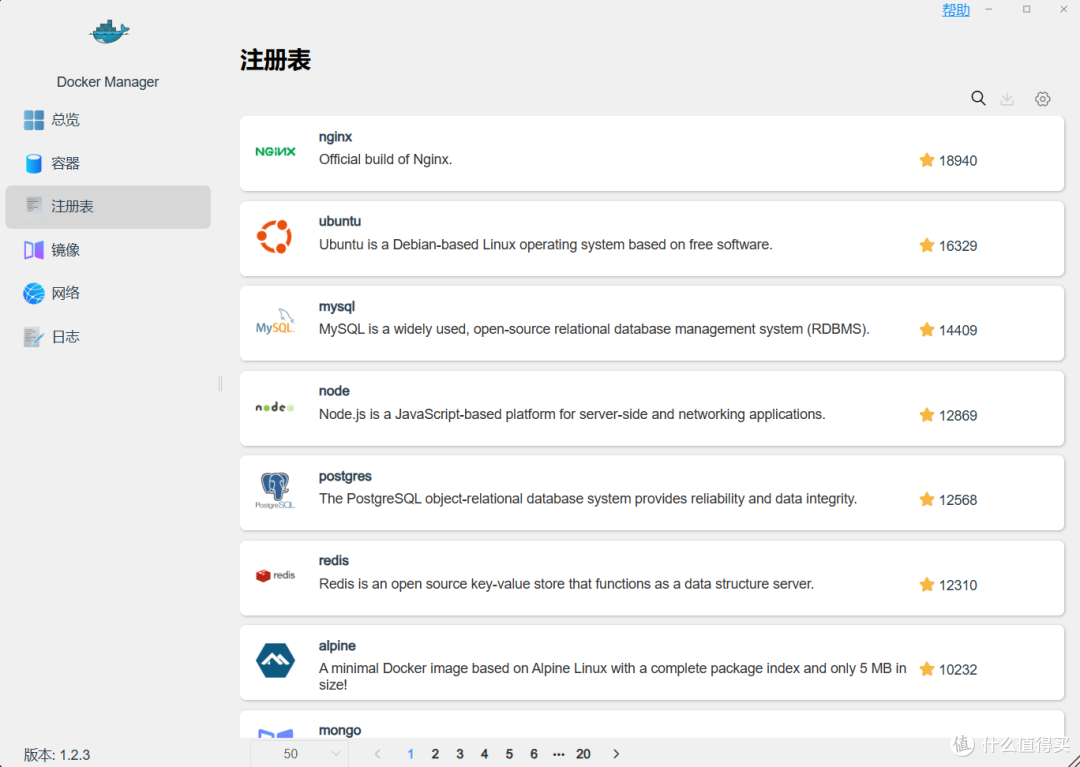The height and width of the screenshot is (767, 1080).
Task: Click the NGINX logo
Action: 276,151
